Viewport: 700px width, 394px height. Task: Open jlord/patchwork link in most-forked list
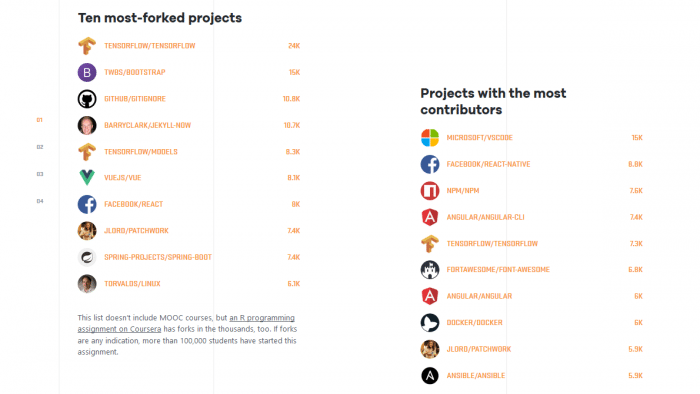point(136,231)
